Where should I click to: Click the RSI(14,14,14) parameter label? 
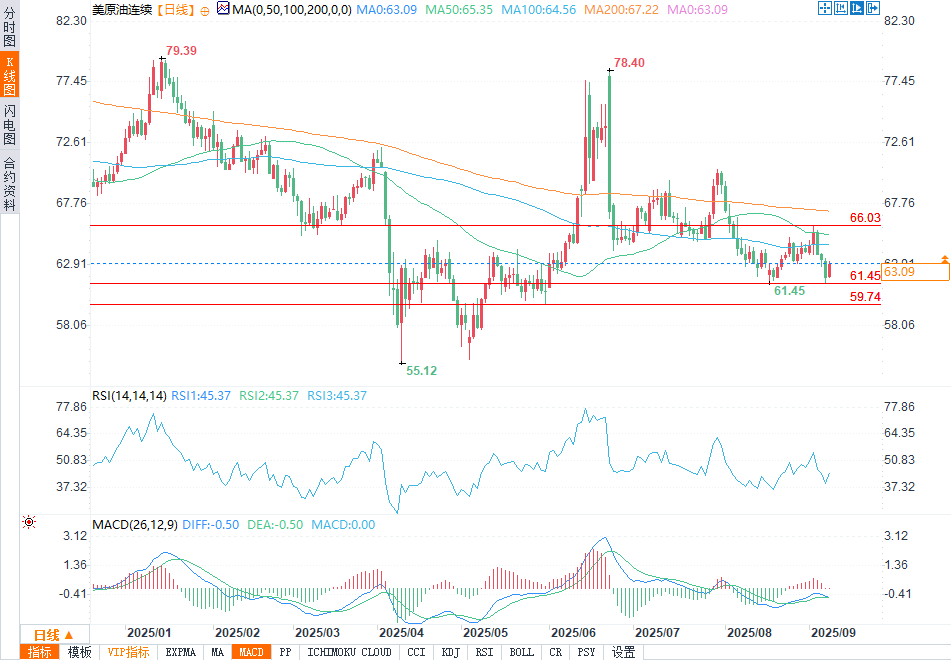tap(129, 396)
